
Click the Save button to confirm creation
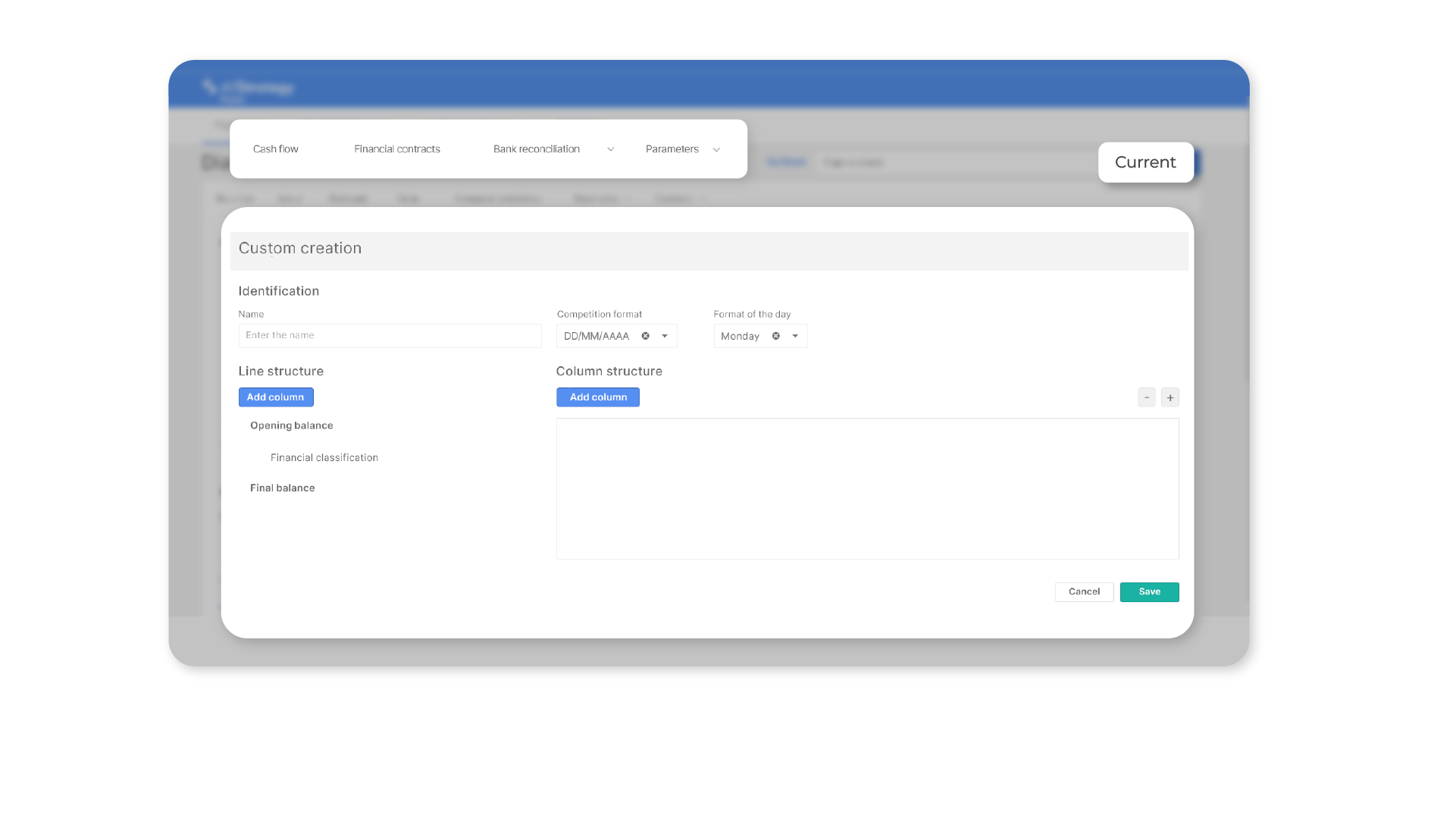tap(1149, 591)
